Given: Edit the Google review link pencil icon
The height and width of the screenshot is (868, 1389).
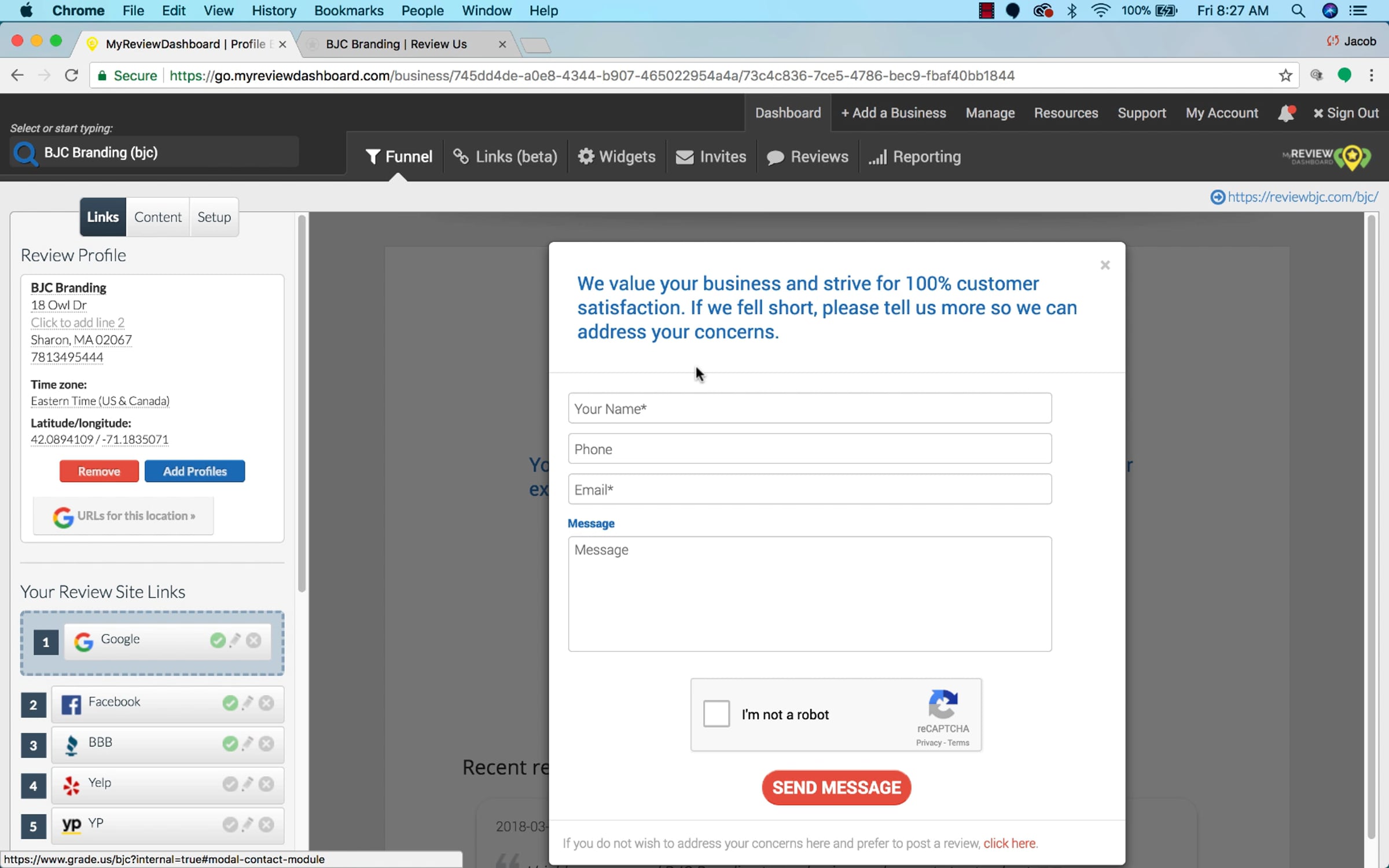Looking at the screenshot, I should [235, 640].
